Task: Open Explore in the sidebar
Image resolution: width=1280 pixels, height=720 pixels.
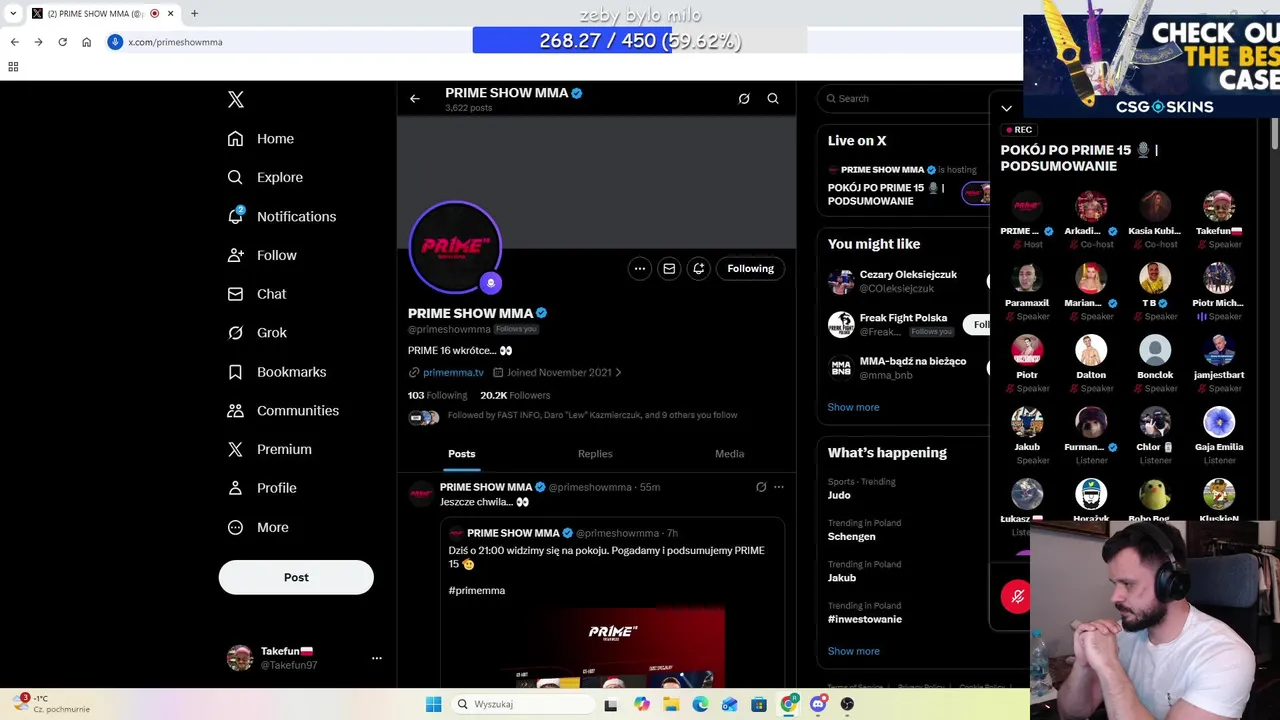Action: [265, 177]
